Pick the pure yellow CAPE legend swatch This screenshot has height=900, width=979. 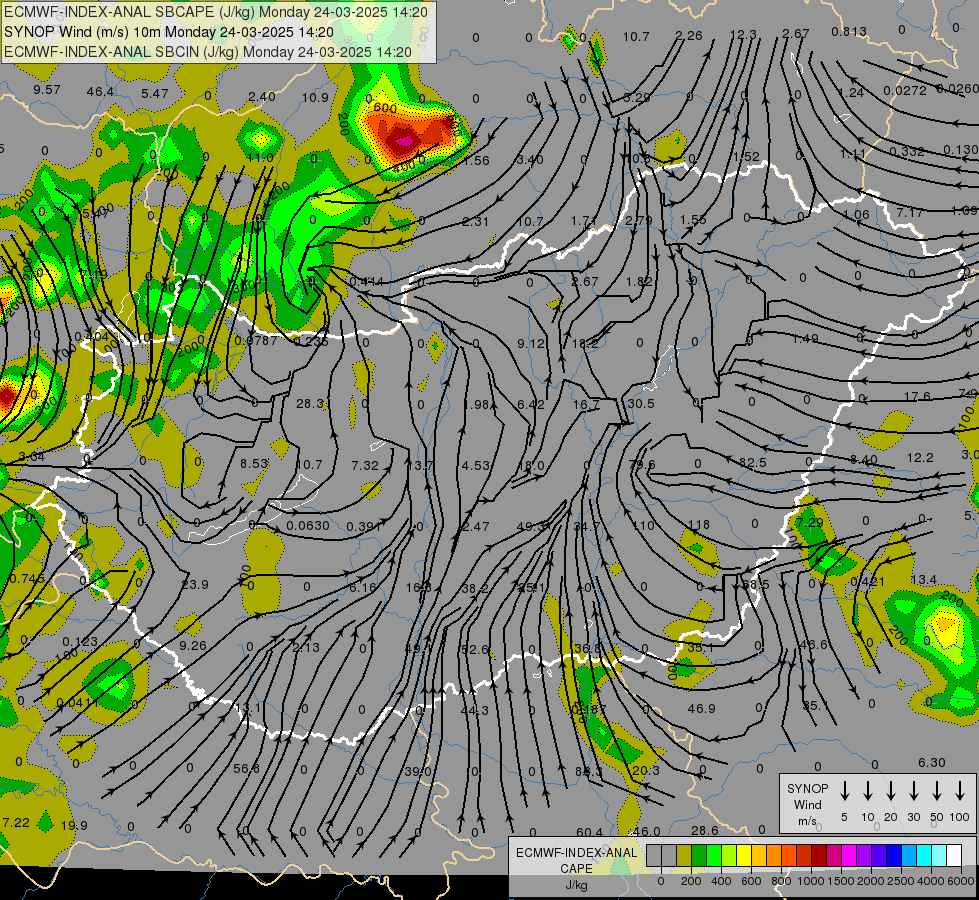coord(744,855)
